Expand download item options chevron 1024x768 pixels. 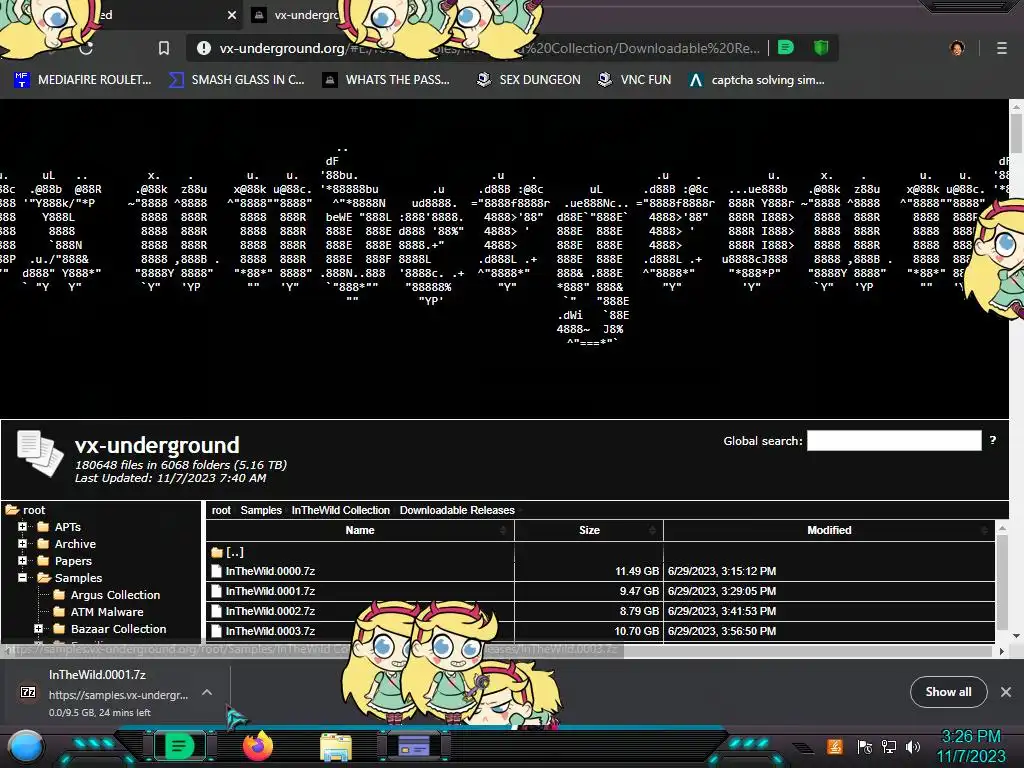tap(206, 692)
